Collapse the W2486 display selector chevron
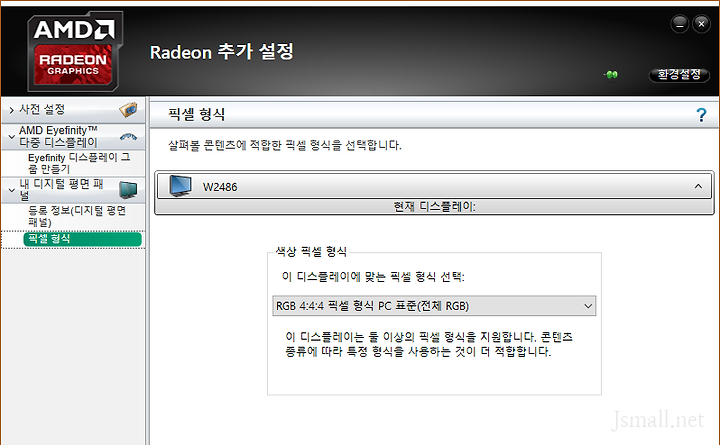 coord(698,186)
